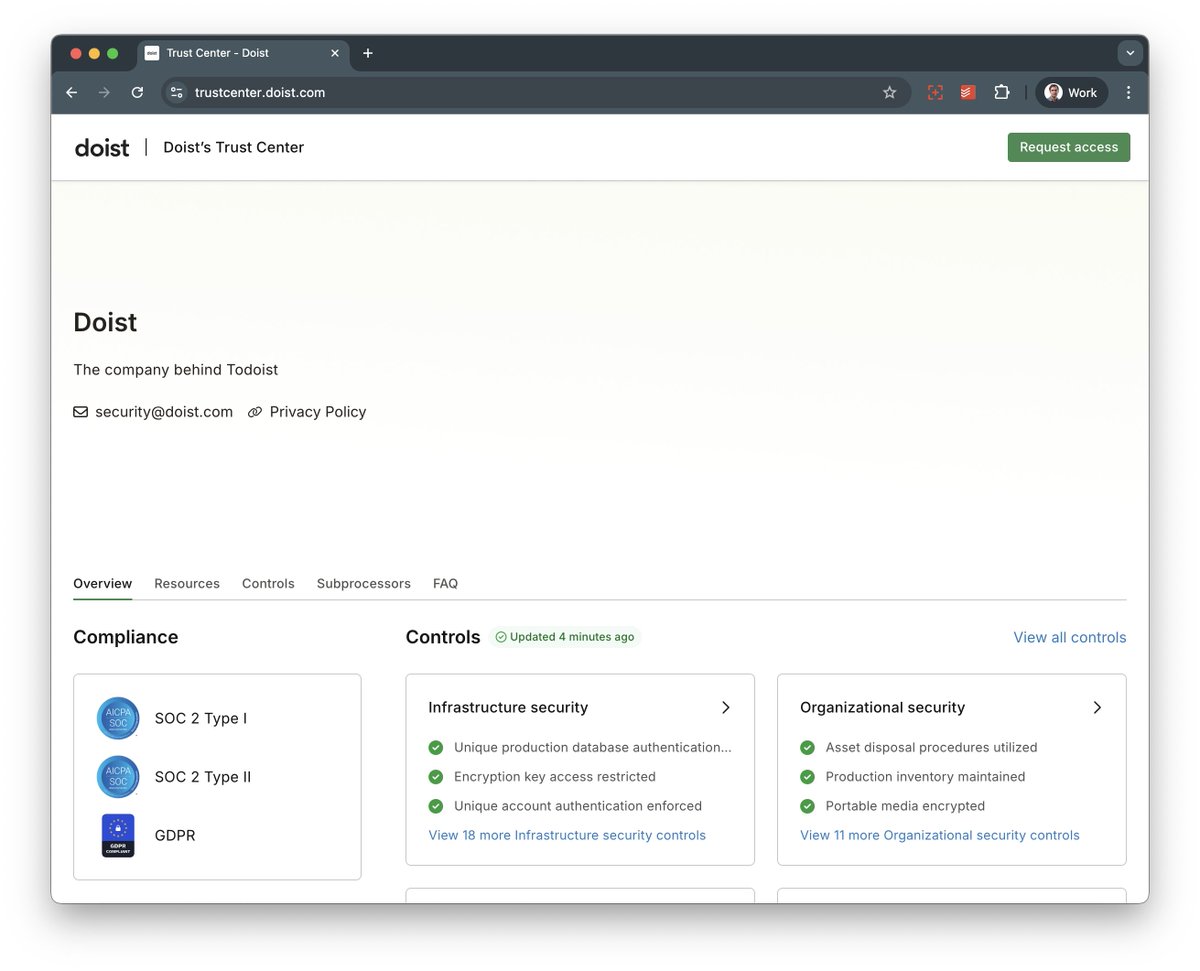Open the Controls tab

(268, 583)
